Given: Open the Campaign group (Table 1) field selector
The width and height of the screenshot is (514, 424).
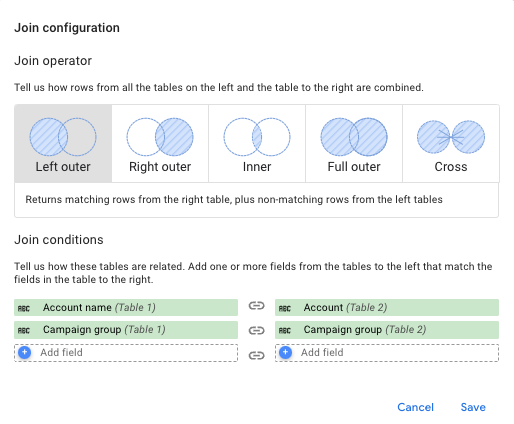Looking at the screenshot, I should pos(126,330).
